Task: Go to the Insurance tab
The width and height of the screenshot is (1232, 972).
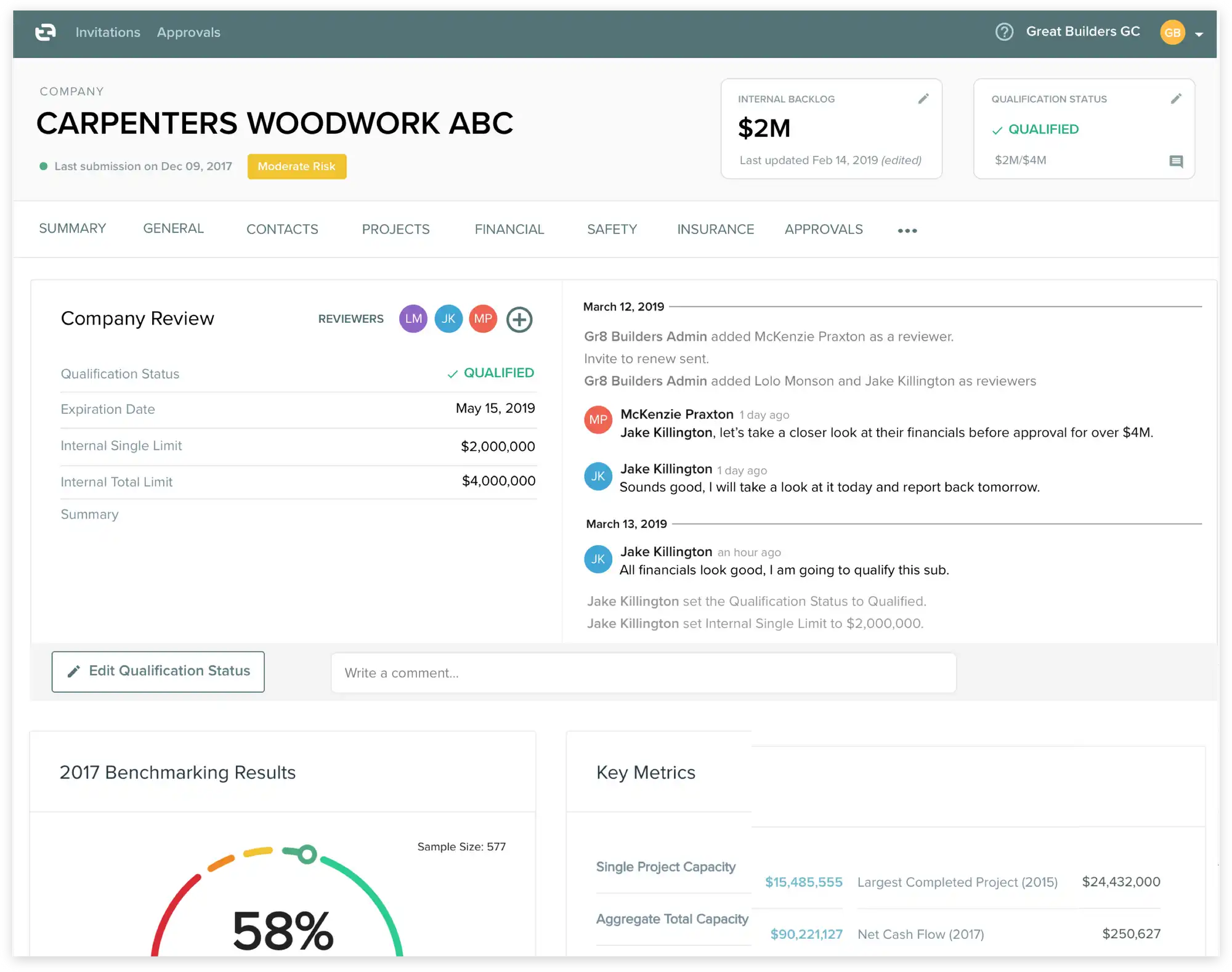Action: point(715,229)
